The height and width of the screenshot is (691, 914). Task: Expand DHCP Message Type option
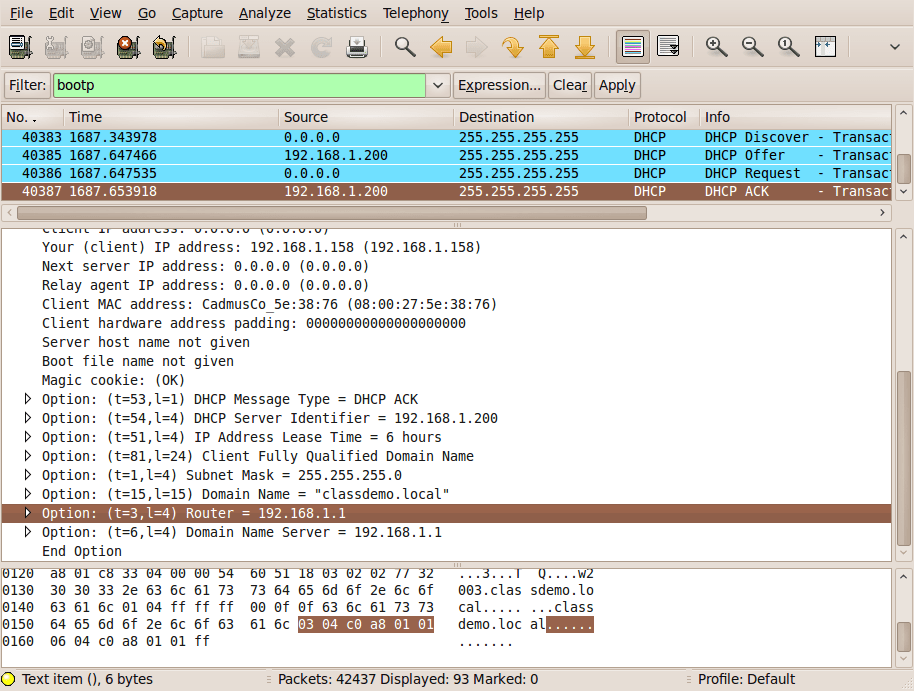tap(27, 399)
